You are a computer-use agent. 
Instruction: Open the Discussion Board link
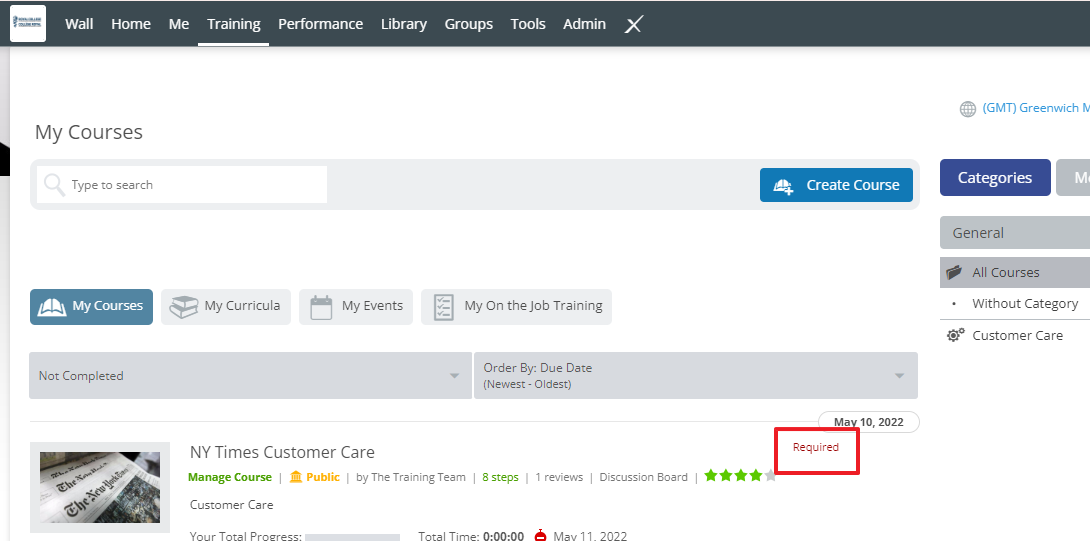click(x=643, y=477)
